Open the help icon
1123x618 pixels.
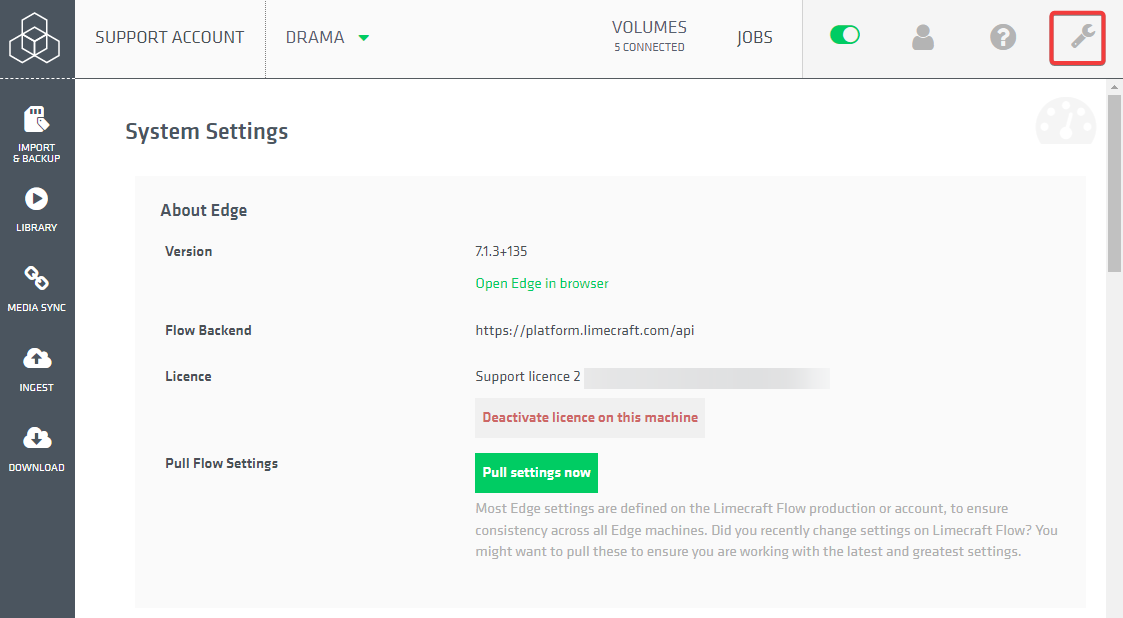click(x=1003, y=37)
